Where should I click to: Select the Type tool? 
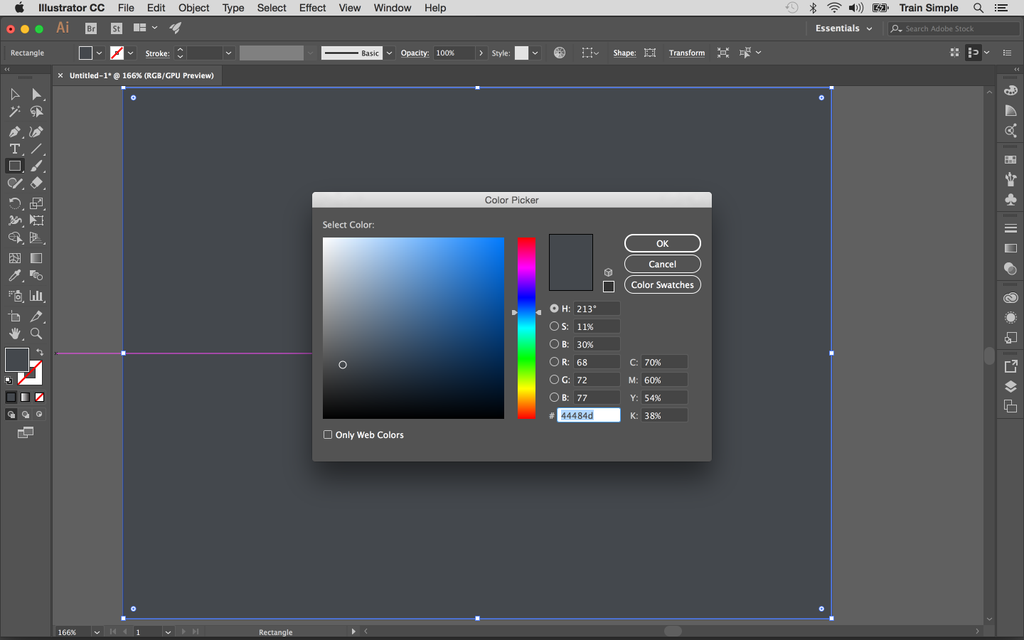pos(14,148)
